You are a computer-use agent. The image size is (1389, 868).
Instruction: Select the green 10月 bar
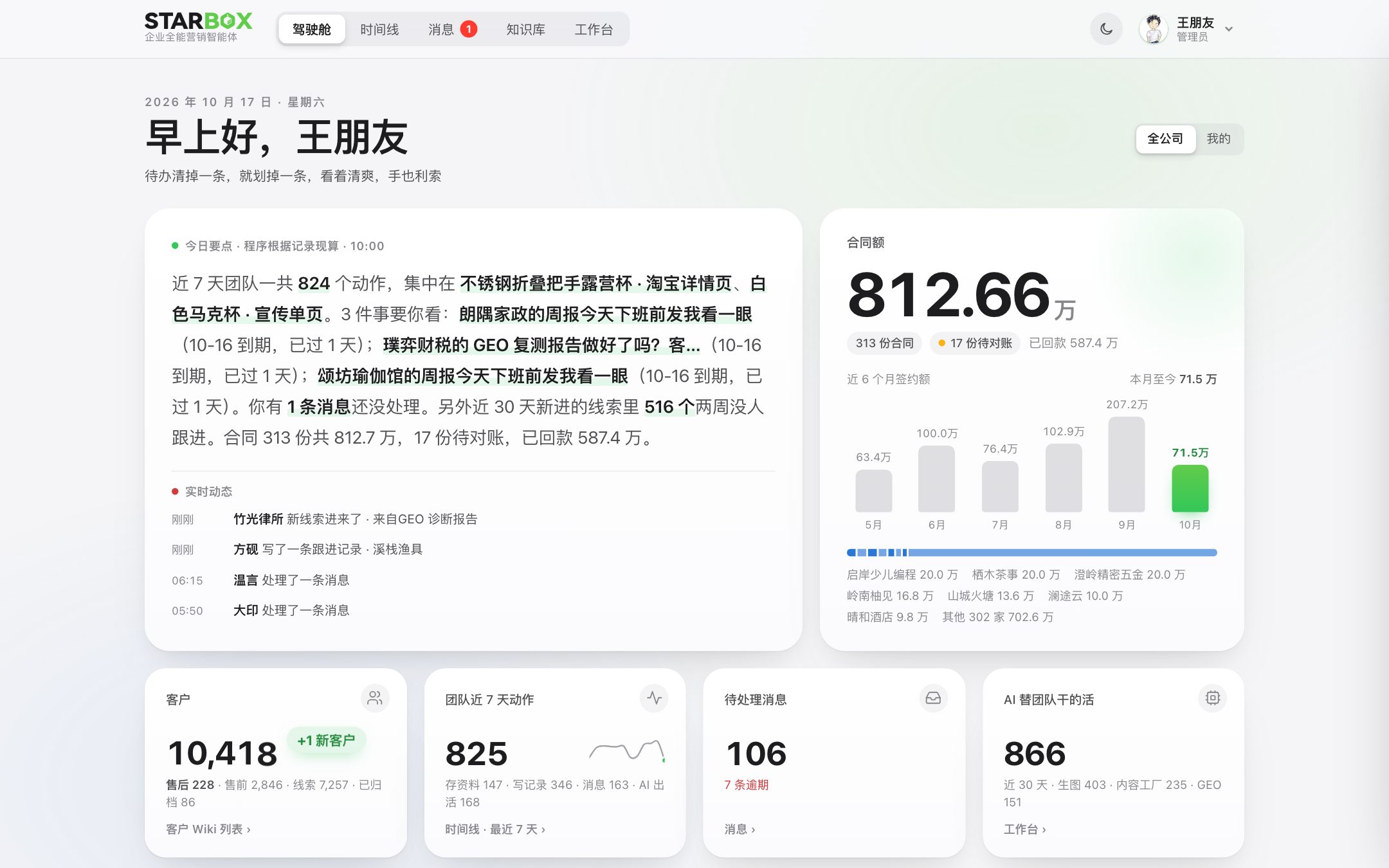pyautogui.click(x=1190, y=489)
